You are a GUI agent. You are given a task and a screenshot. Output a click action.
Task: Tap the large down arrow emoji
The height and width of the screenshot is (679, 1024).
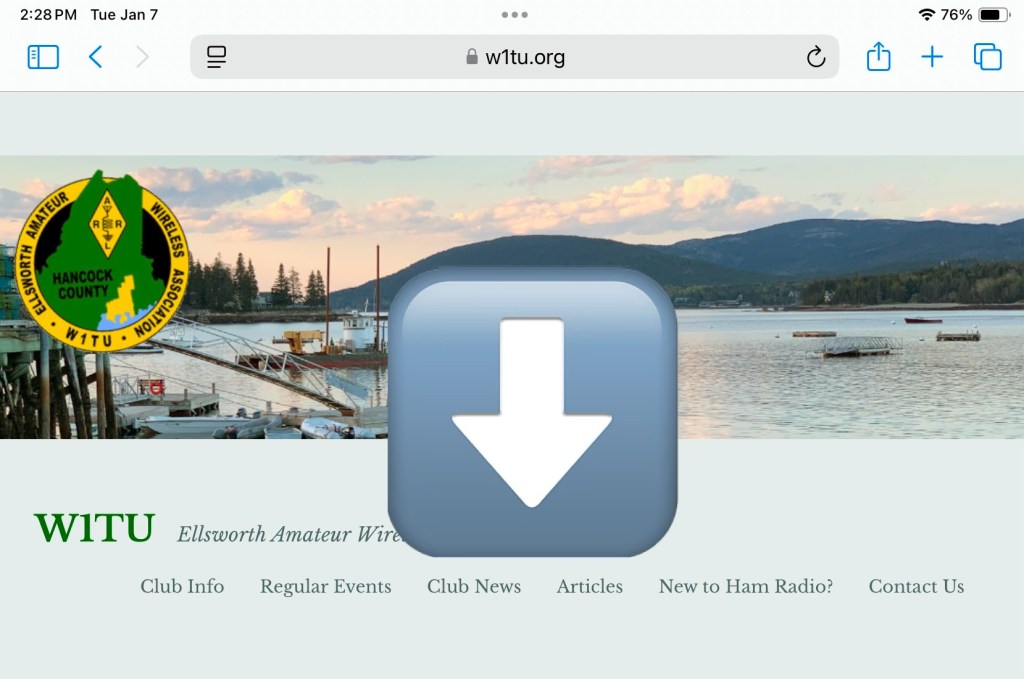click(x=532, y=412)
